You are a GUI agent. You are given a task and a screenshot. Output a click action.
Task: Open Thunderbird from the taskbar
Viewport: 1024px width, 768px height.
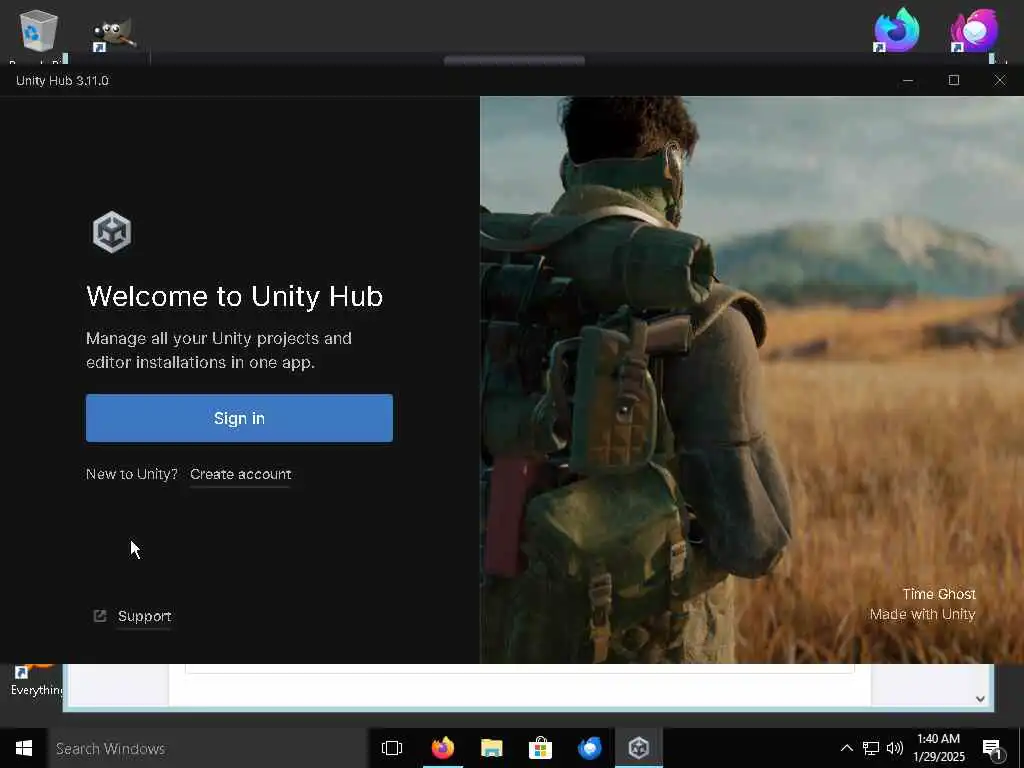point(589,748)
